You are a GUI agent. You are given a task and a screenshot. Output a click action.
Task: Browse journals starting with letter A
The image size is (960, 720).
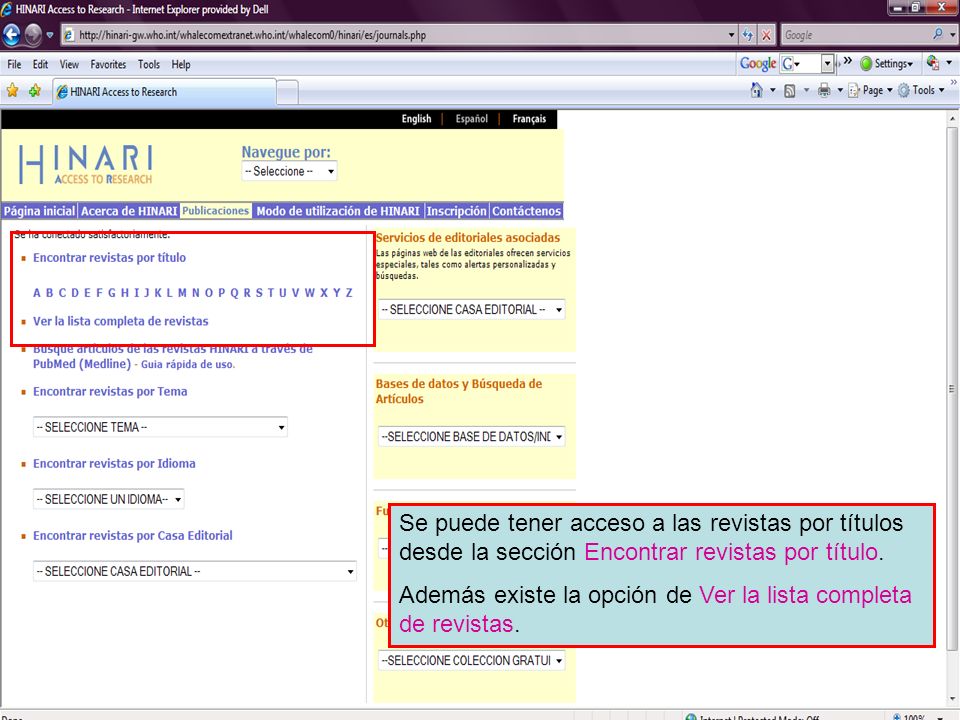37,293
